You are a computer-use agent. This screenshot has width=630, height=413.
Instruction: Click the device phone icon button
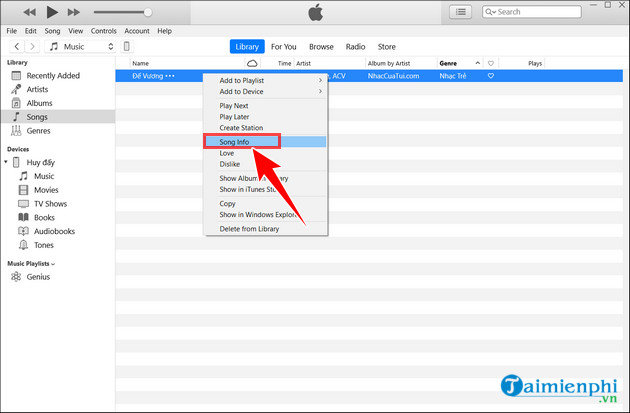(127, 47)
